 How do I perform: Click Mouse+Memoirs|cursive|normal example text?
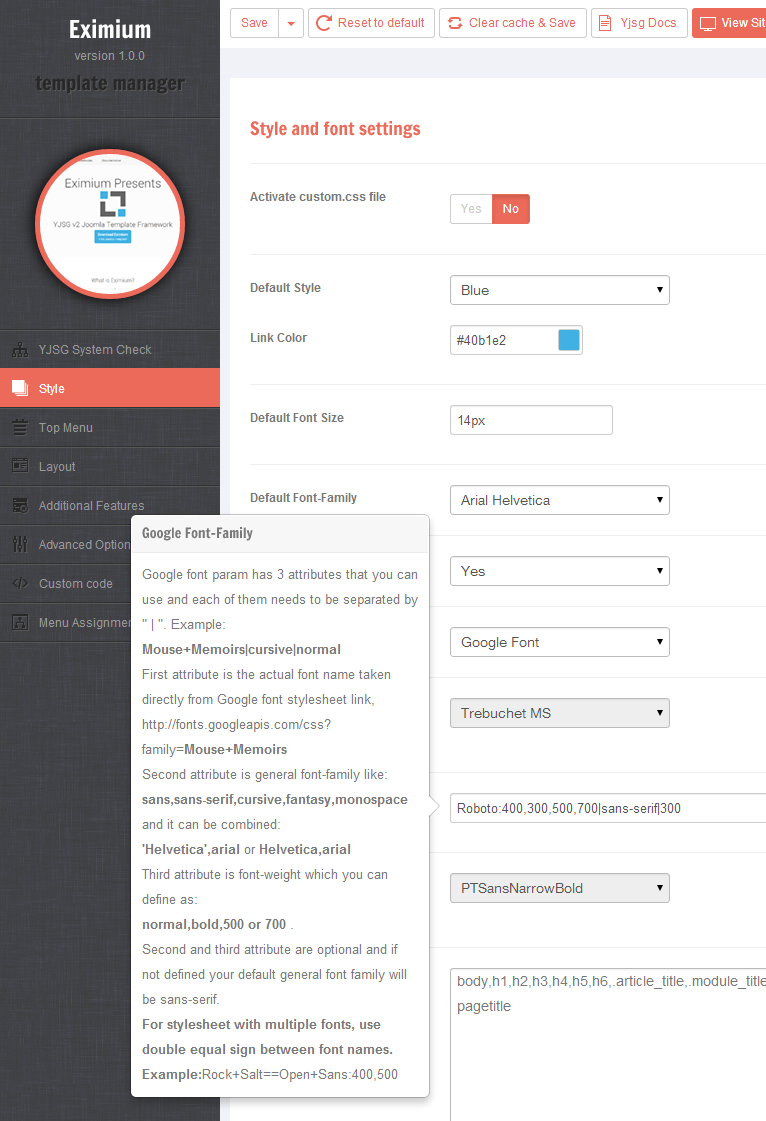(241, 649)
